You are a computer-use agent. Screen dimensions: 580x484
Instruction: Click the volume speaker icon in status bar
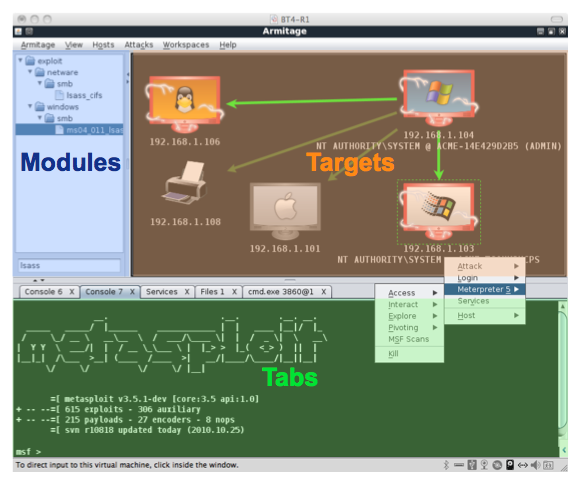click(x=535, y=465)
